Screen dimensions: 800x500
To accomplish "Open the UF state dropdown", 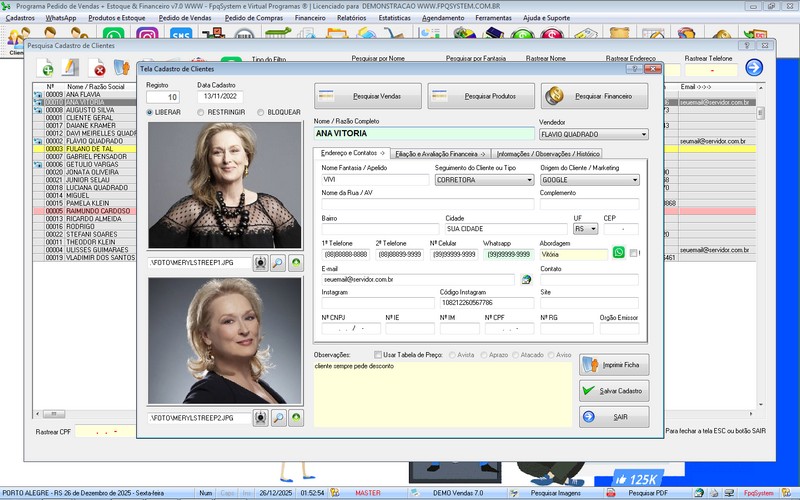I will coord(594,229).
